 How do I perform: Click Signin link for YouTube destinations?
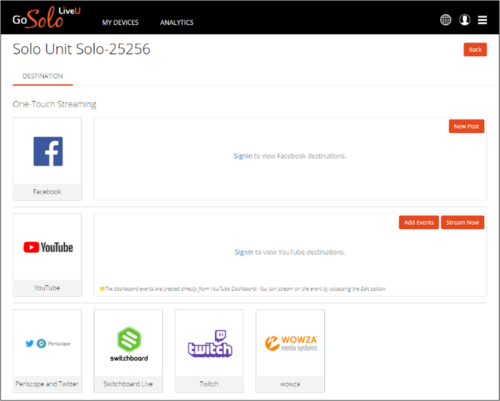pyautogui.click(x=244, y=252)
